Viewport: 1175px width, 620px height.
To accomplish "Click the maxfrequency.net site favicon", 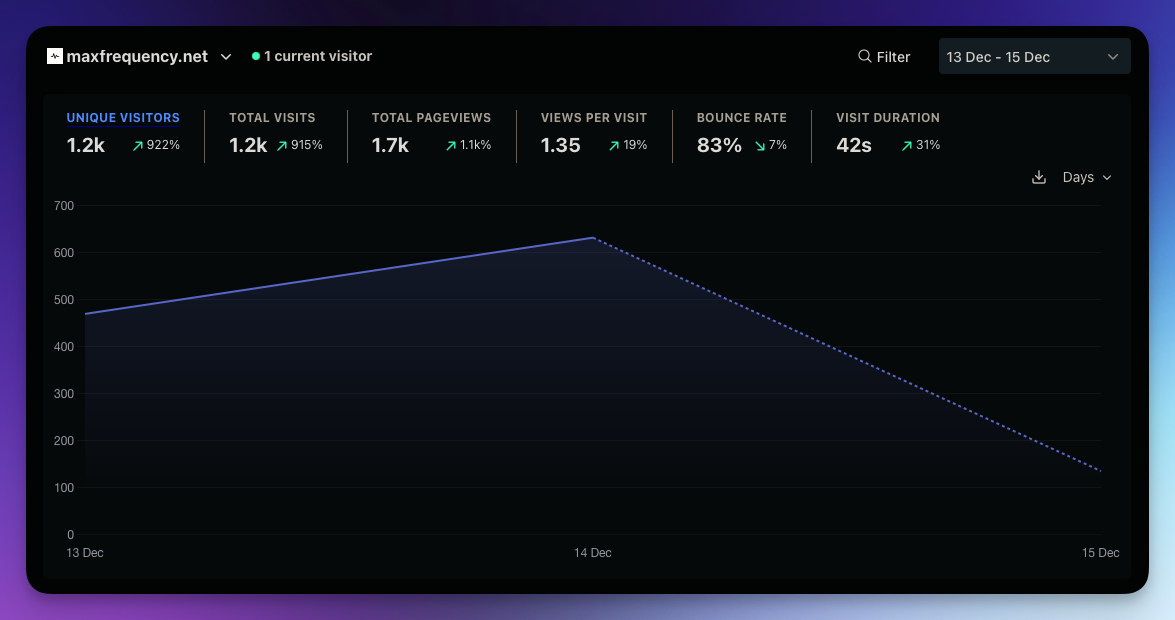I will (x=55, y=57).
